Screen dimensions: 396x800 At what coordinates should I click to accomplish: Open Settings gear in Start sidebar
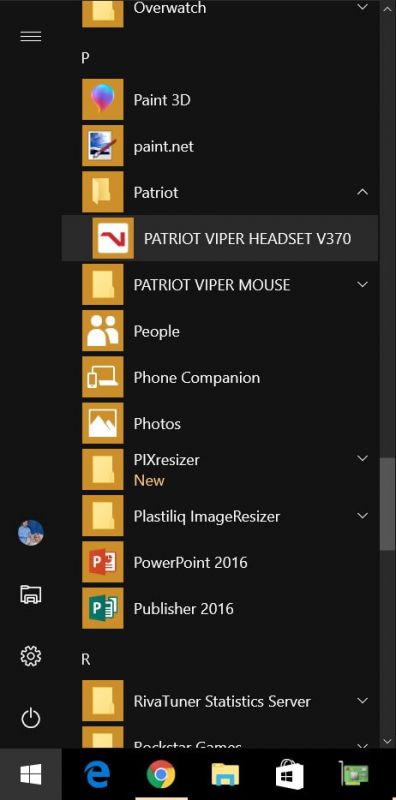tap(31, 656)
